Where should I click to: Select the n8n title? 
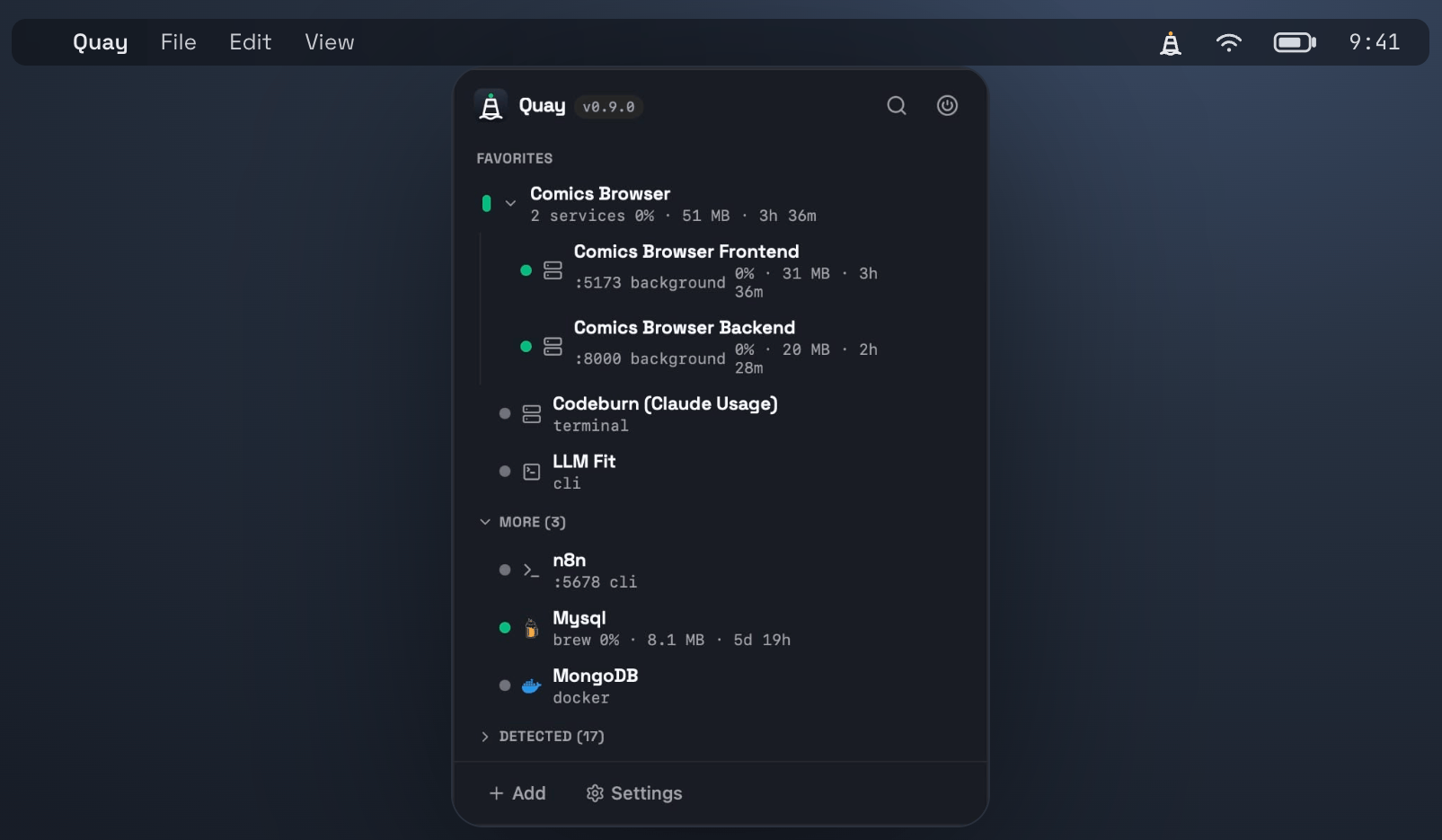(569, 560)
